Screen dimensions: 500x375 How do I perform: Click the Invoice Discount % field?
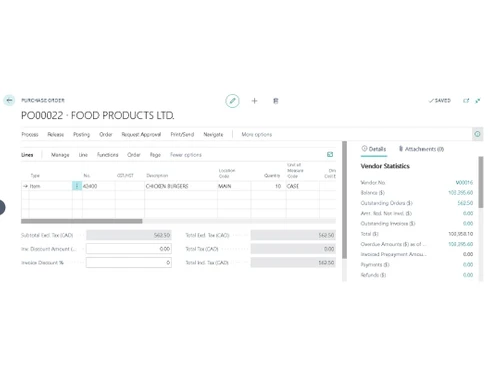click(x=129, y=262)
